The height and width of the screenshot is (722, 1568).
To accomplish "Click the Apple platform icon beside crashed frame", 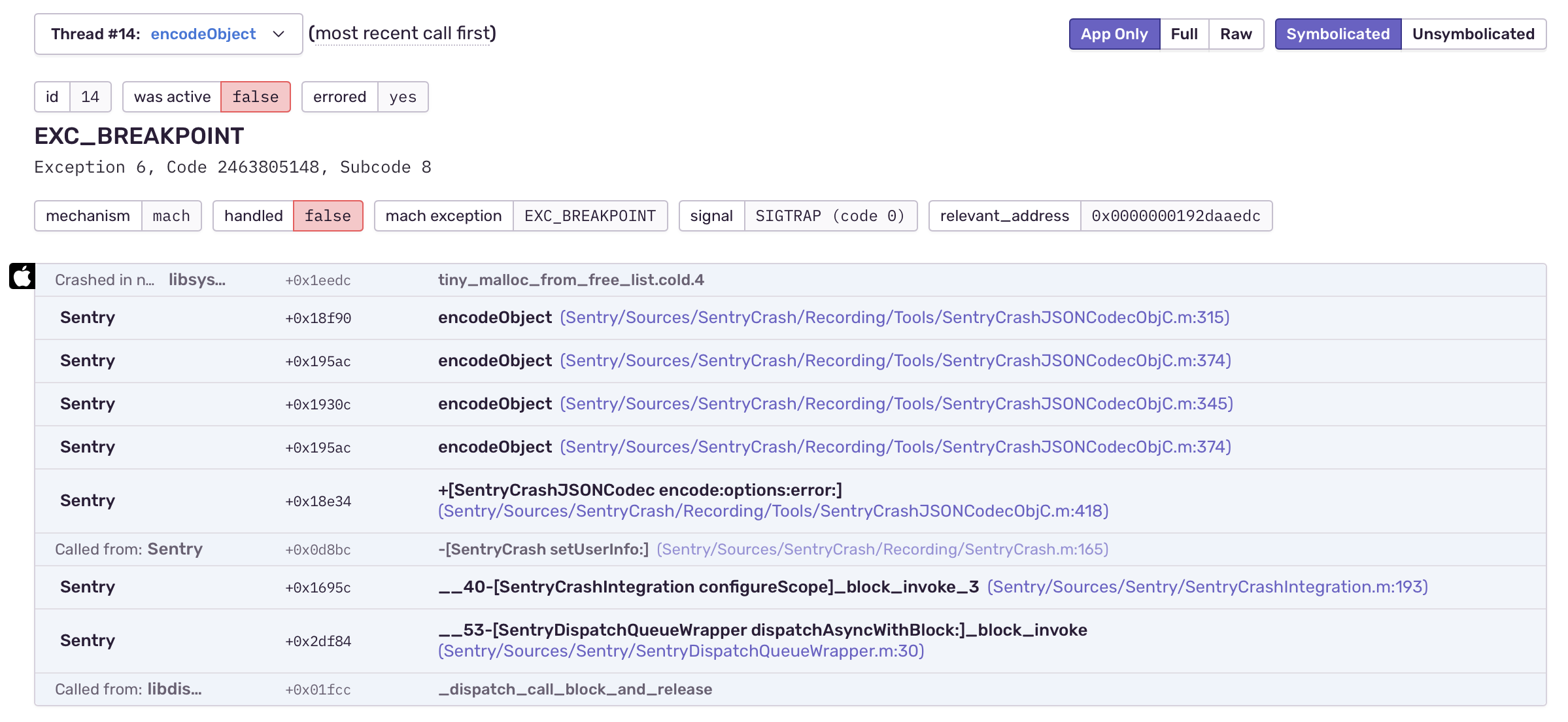I will click(x=22, y=277).
